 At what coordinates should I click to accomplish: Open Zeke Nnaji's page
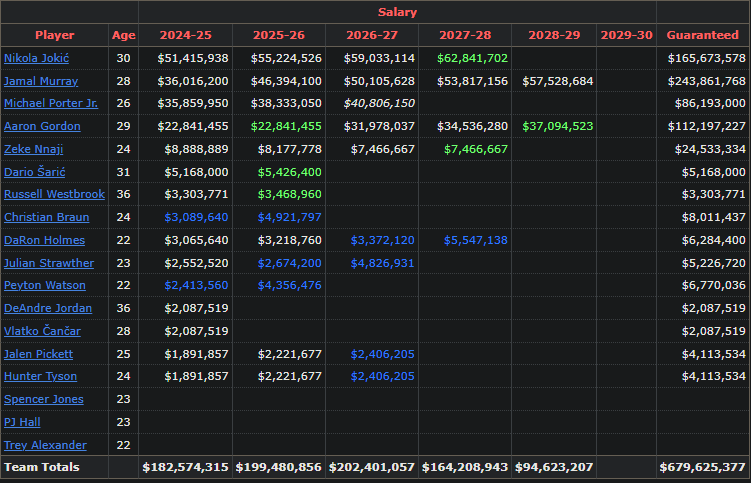point(34,149)
